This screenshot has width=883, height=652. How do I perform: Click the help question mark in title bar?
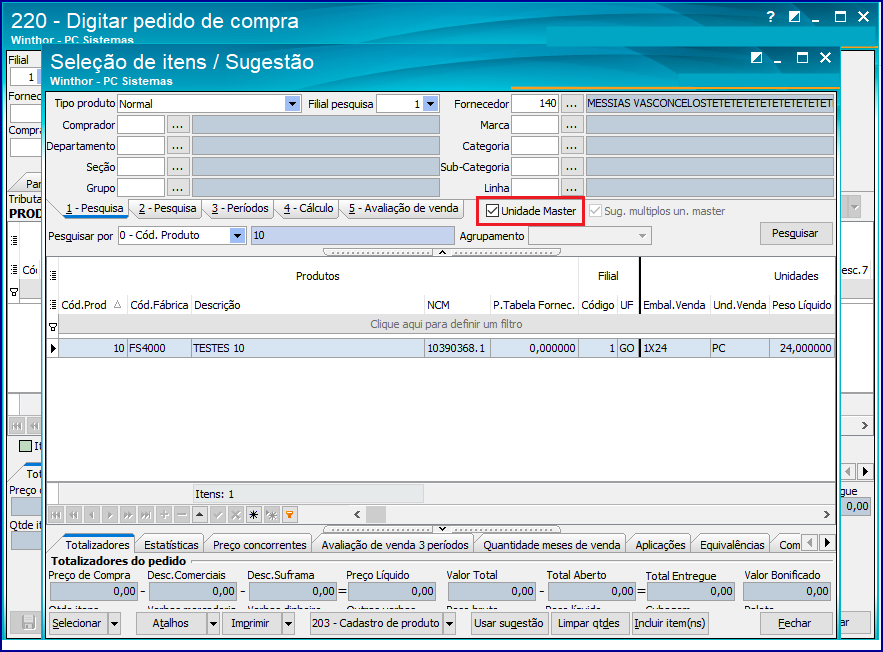[x=770, y=17]
